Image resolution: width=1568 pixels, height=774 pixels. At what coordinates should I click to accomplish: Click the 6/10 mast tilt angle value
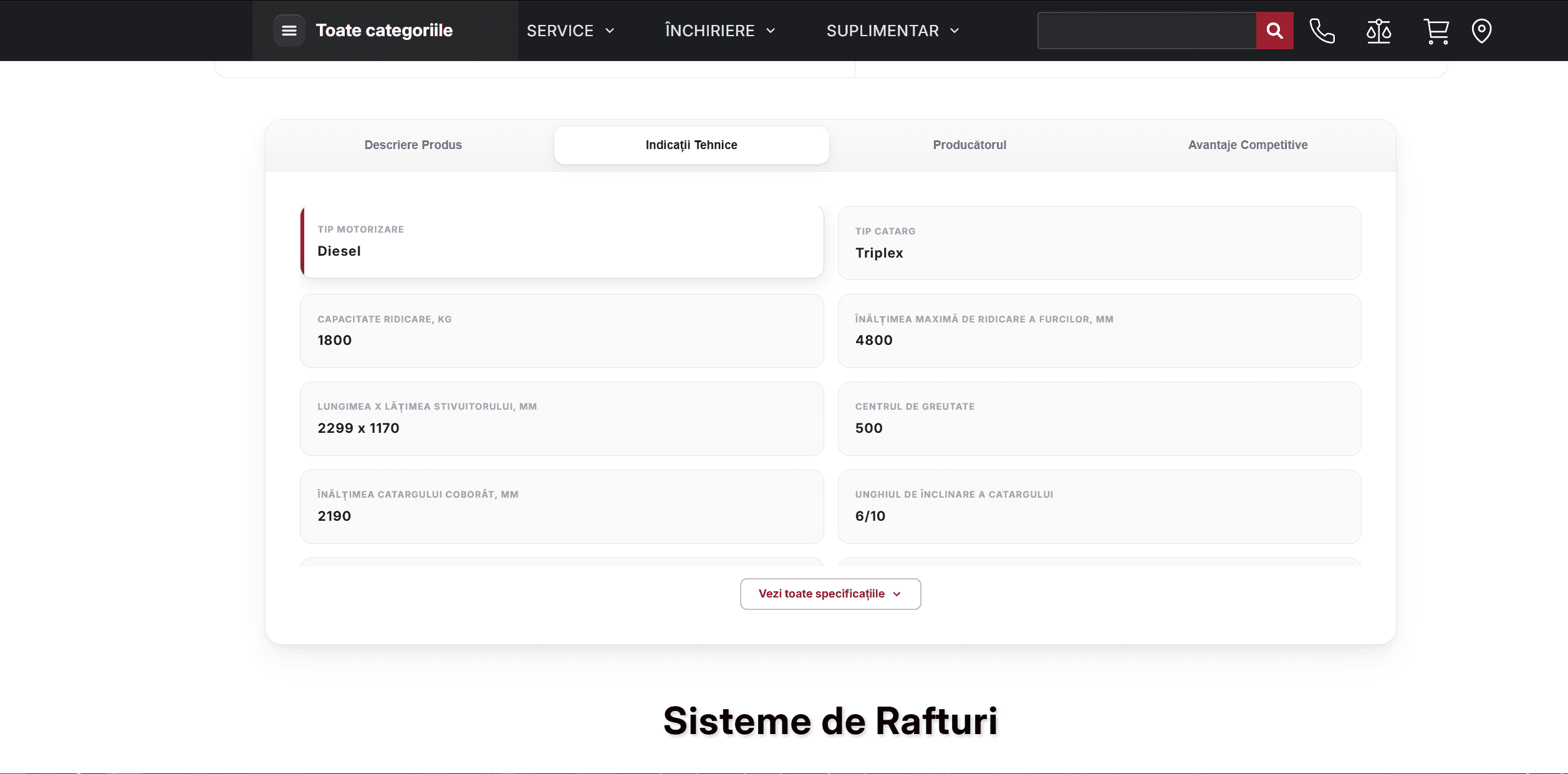(x=870, y=516)
